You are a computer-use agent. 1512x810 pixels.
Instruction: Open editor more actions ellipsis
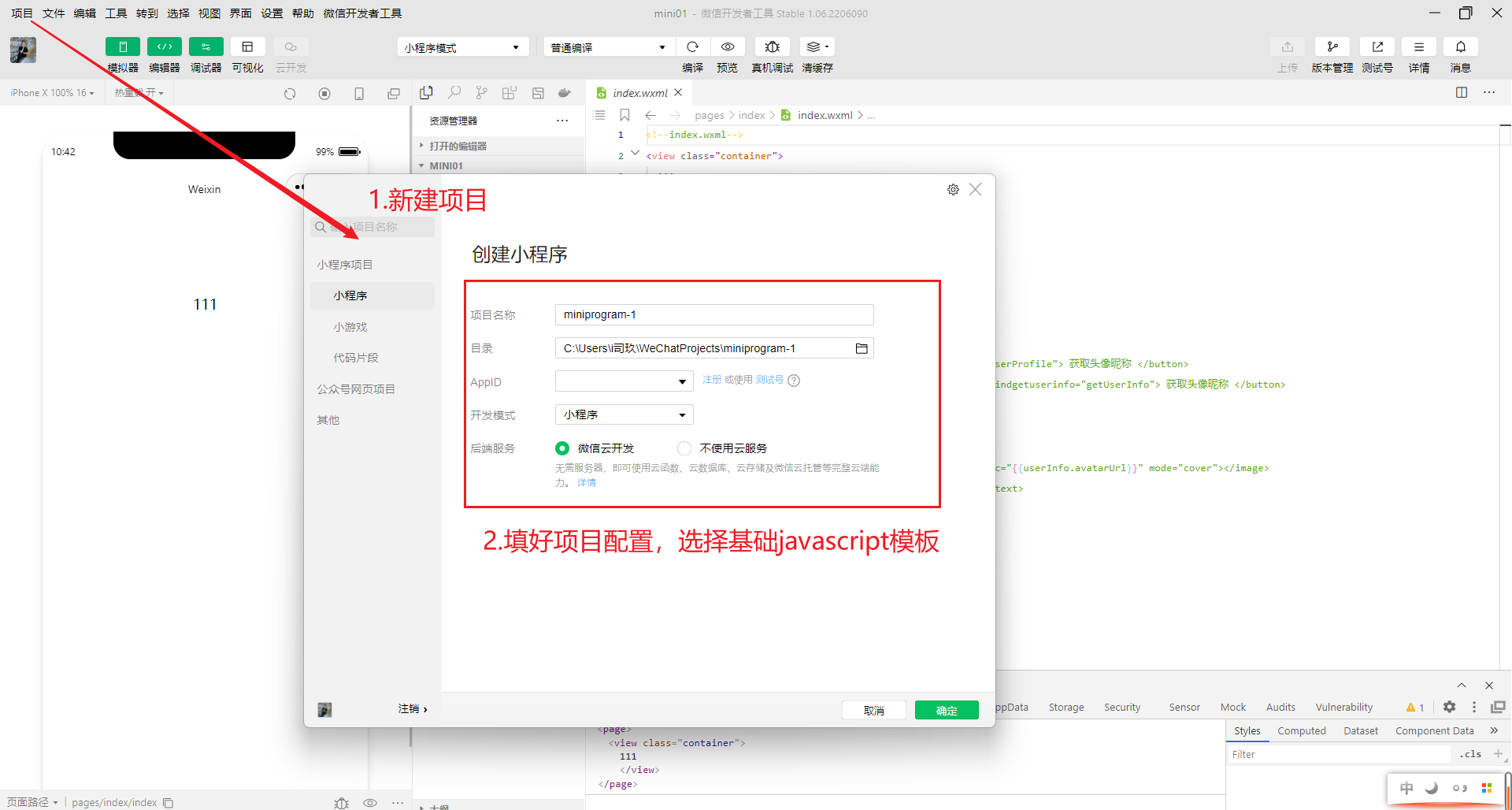click(1489, 92)
